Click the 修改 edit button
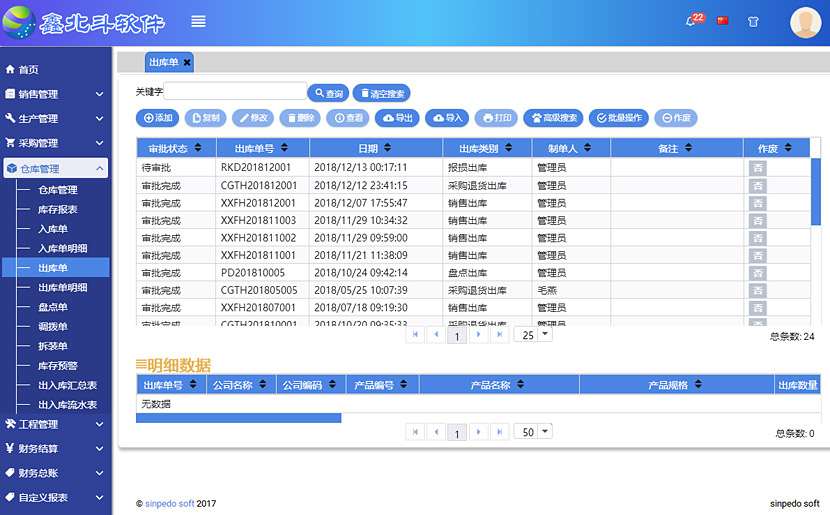 tap(253, 118)
